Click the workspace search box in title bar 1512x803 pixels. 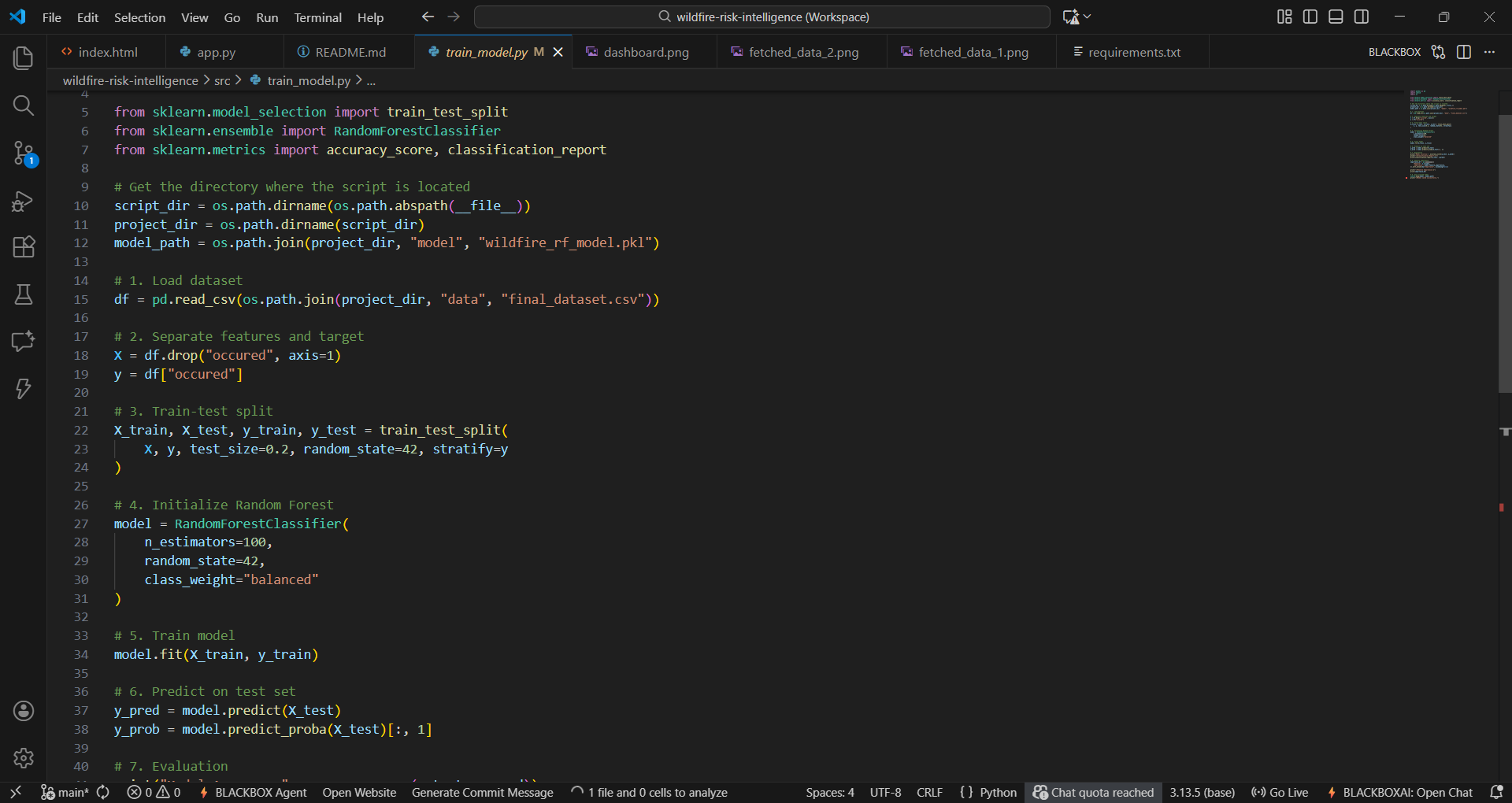(x=762, y=17)
